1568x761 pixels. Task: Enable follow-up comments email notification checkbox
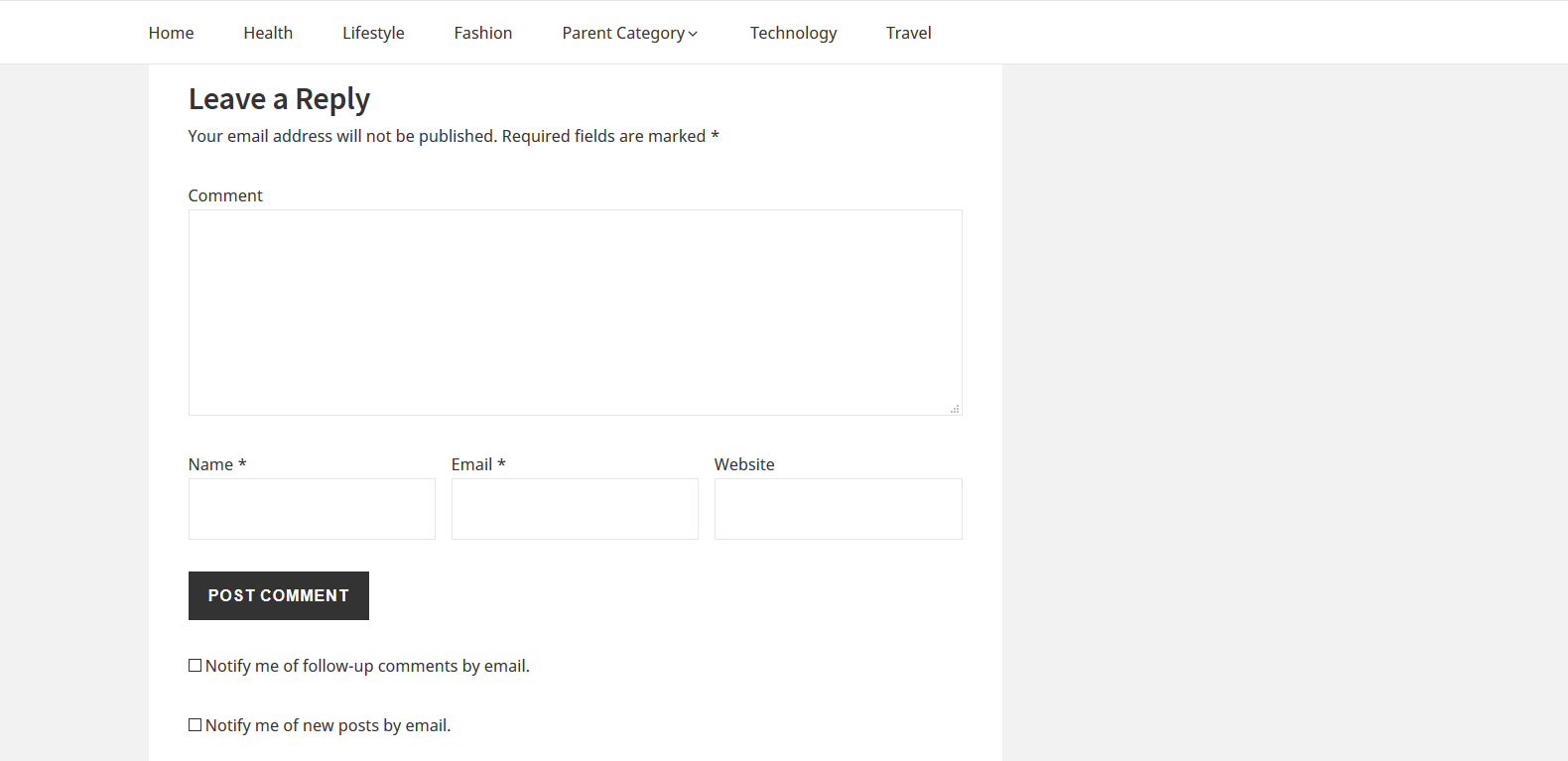(x=196, y=666)
